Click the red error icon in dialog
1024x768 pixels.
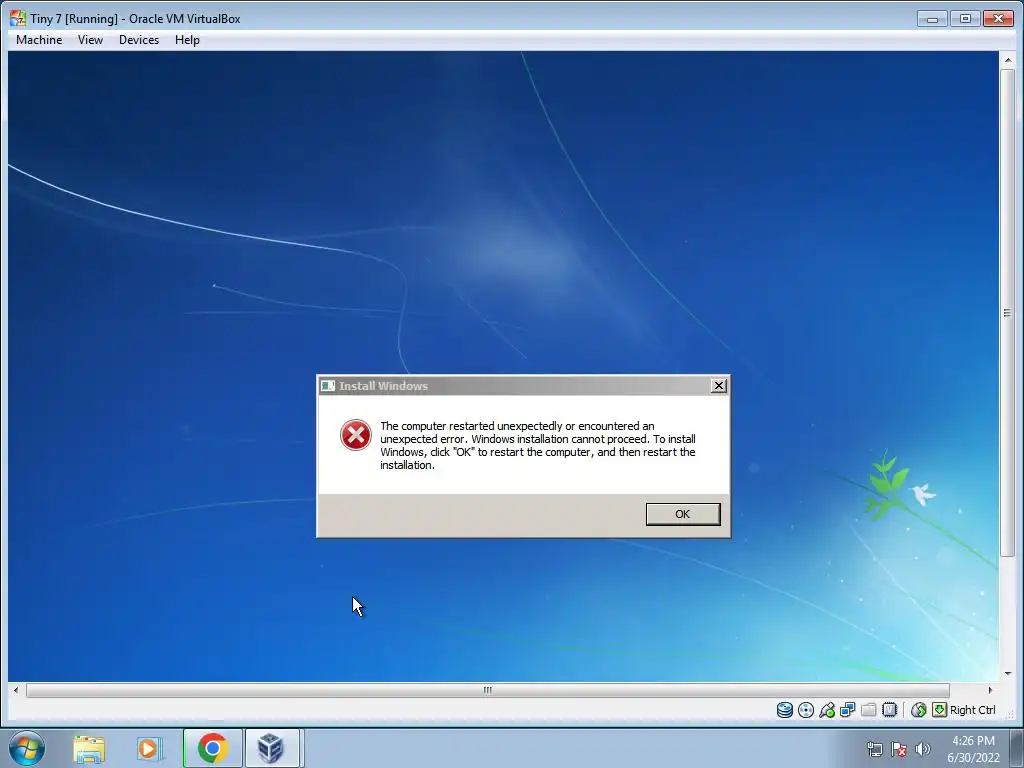click(356, 435)
